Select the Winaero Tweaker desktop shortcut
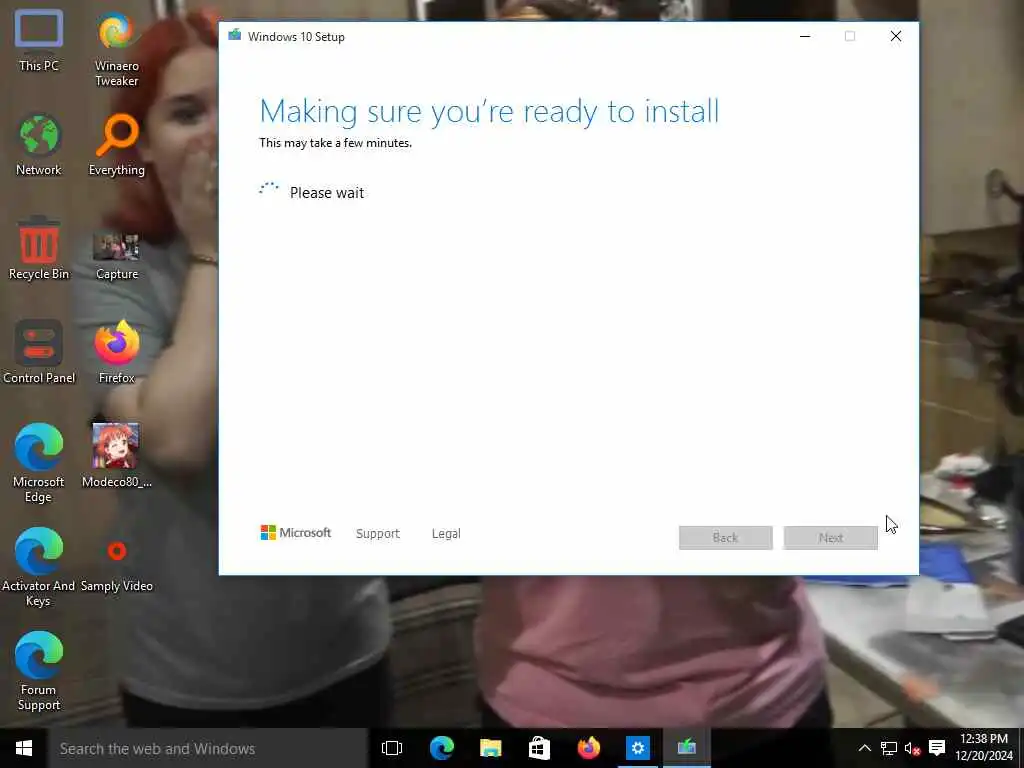The image size is (1024, 768). pos(117,48)
